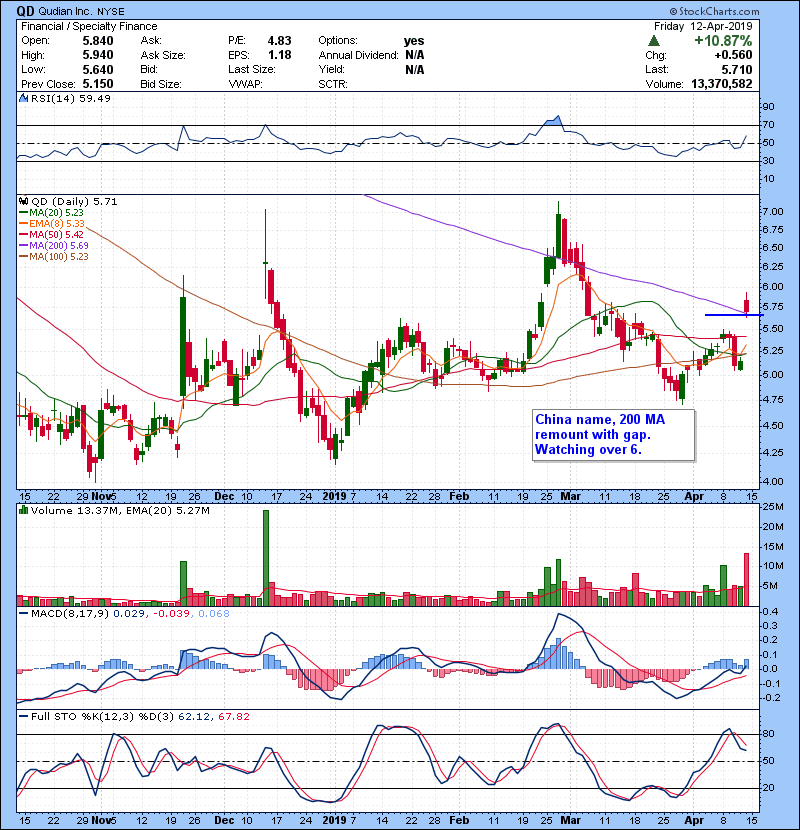Click the percent change +10.87%
800x830 pixels.
(x=723, y=41)
